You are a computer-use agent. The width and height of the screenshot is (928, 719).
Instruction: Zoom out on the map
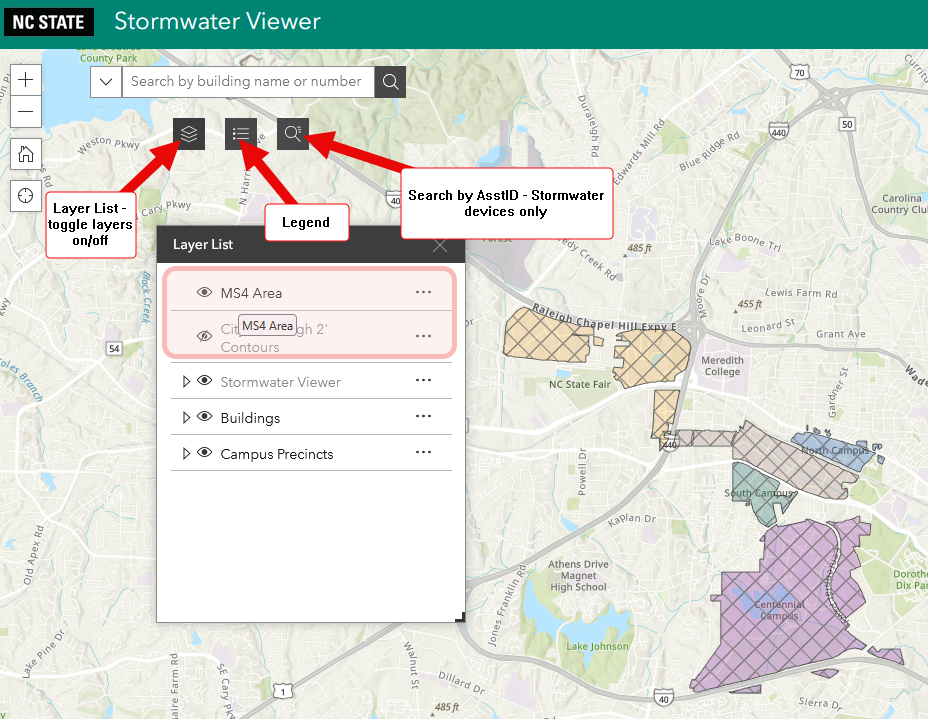[25, 111]
